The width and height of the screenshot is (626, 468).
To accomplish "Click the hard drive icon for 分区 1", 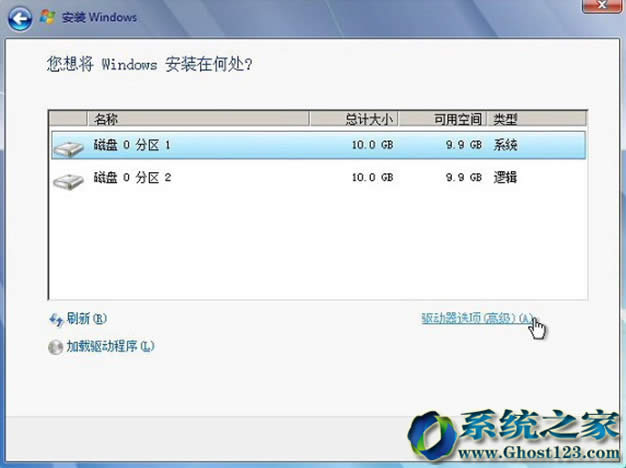I will 68,147.
